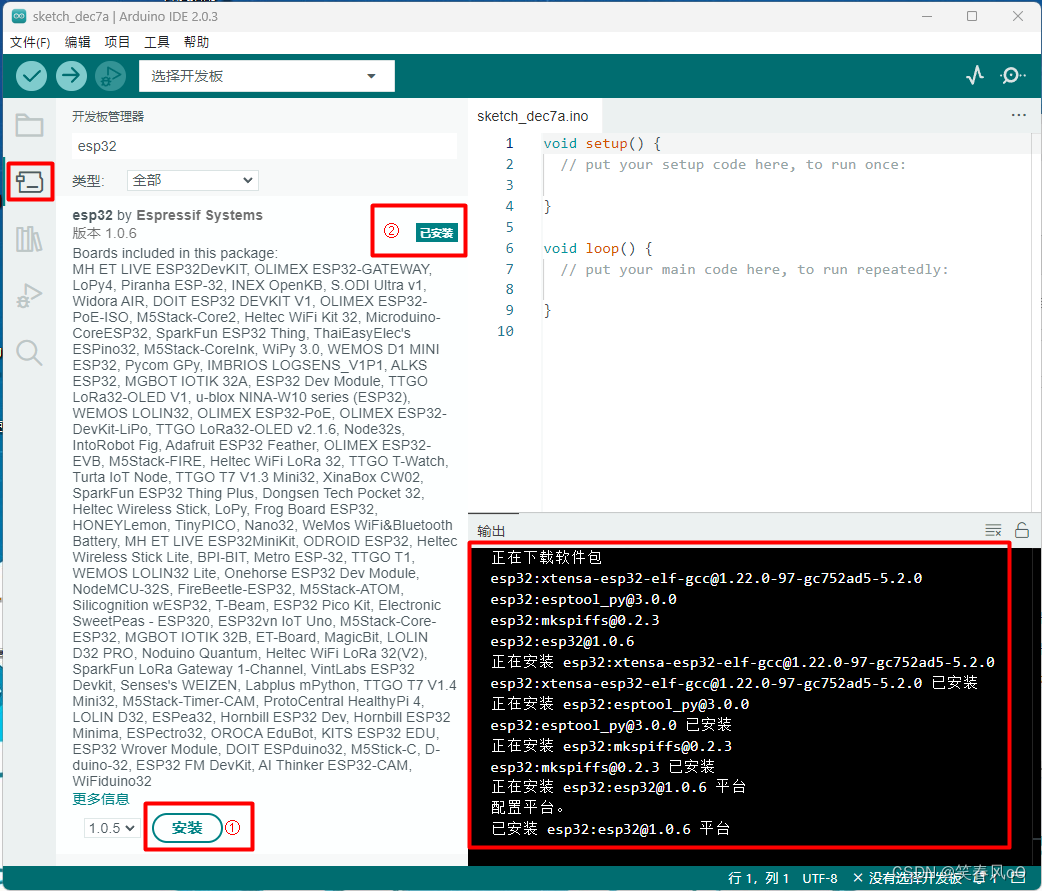
Task: Click the Upload sketch arrow icon
Action: [70, 75]
